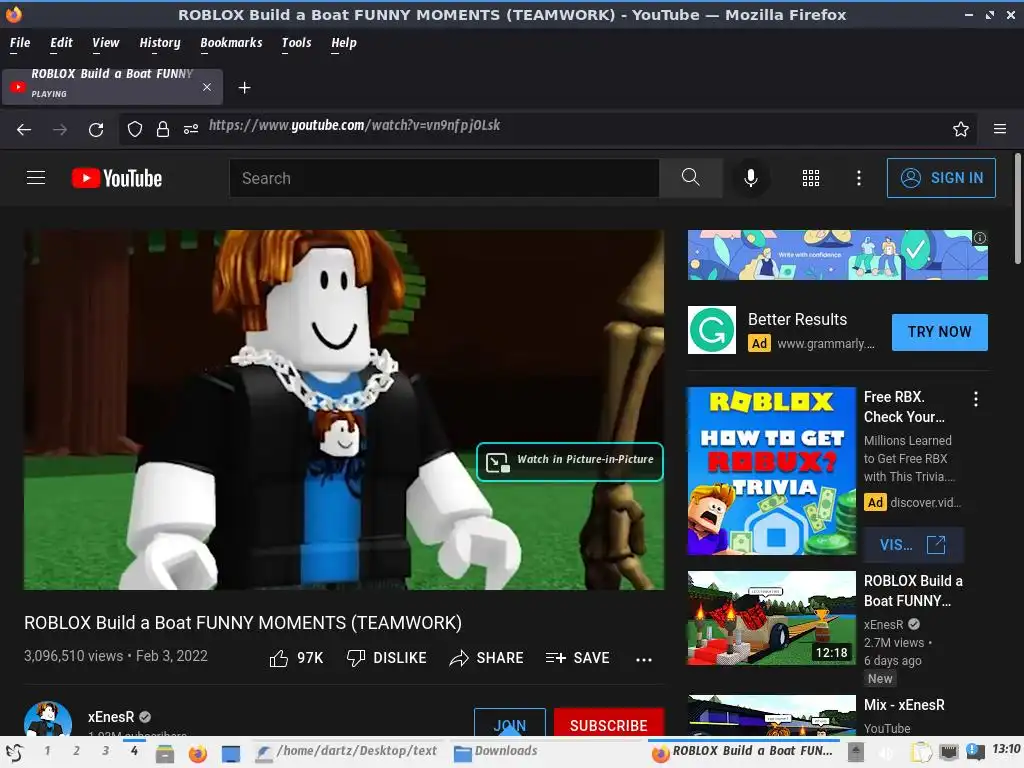The height and width of the screenshot is (768, 1024).
Task: Click the SHARE arrow button
Action: 487,658
